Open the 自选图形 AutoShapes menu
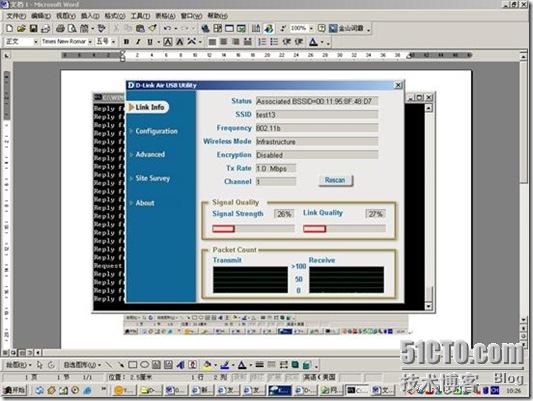The image size is (533, 401). point(82,365)
